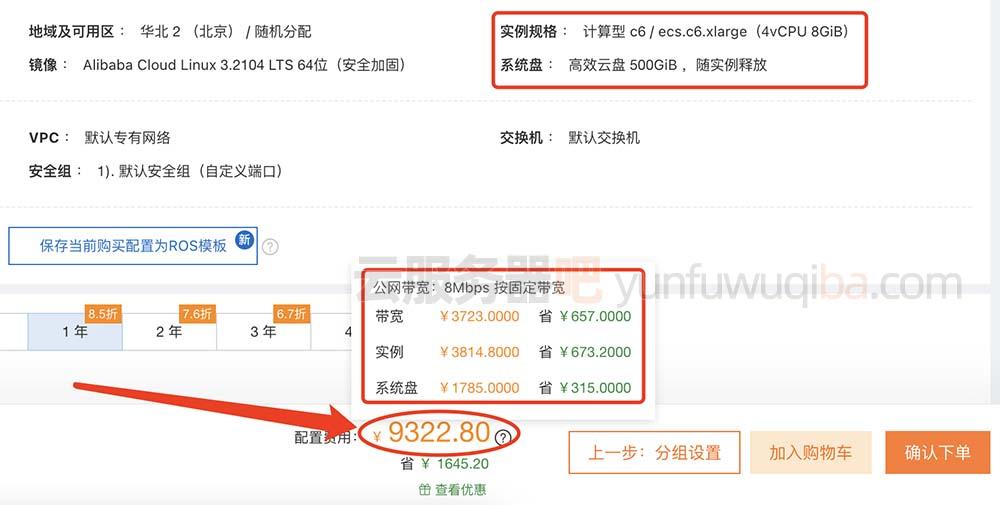Go back via 上一步：分组设置 button
1000x505 pixels.
pyautogui.click(x=654, y=453)
